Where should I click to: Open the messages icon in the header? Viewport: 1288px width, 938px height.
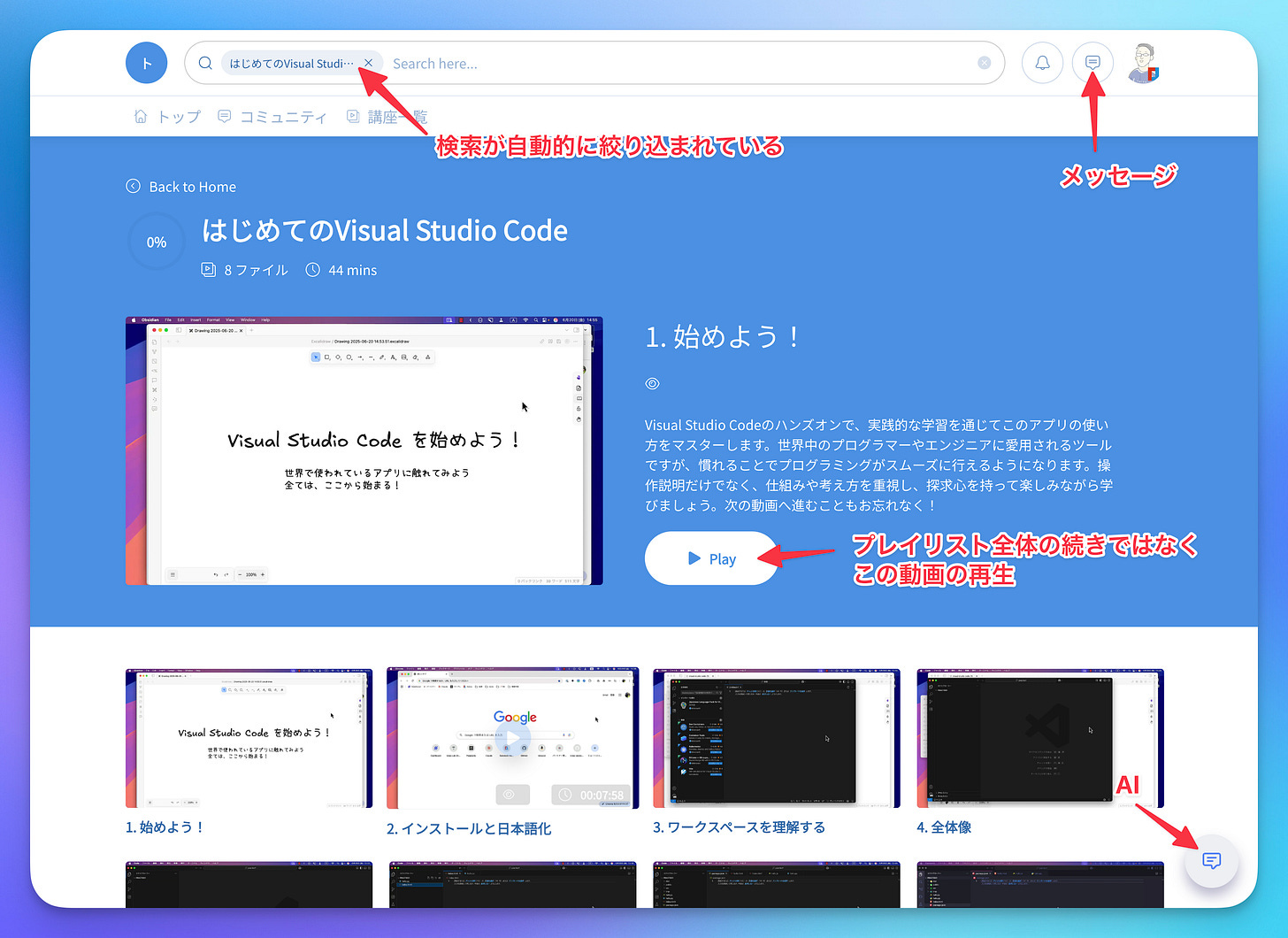pos(1092,63)
